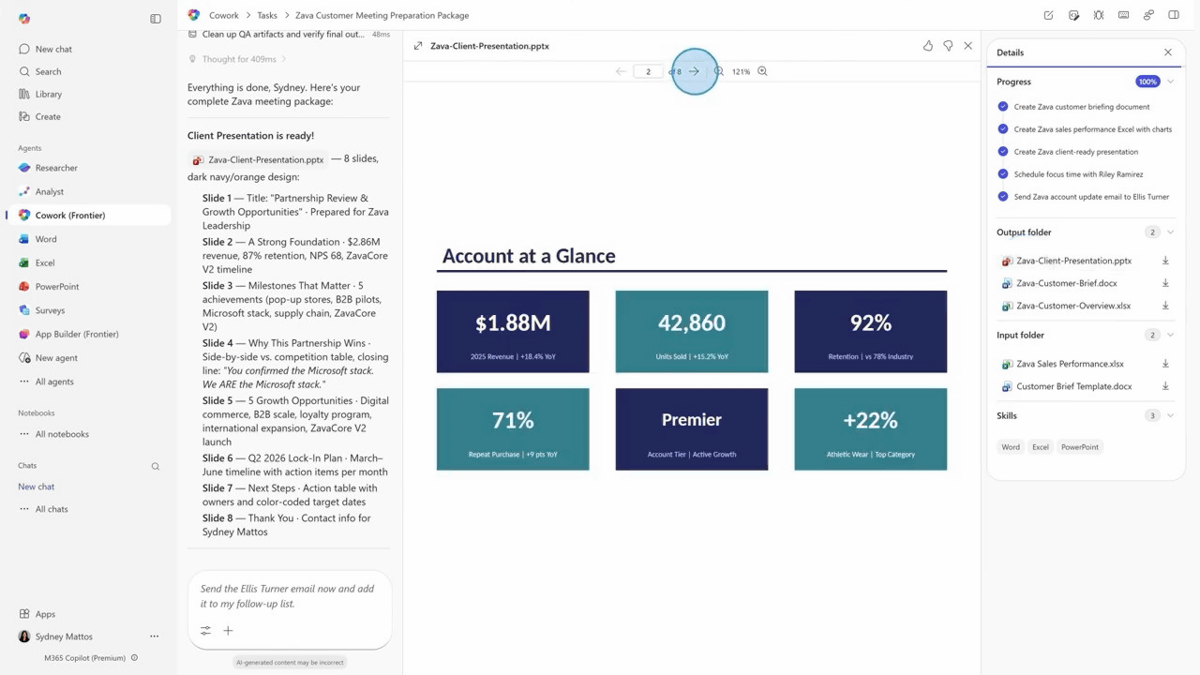Viewport: 1200px width, 675px height.
Task: Collapse the Progress section
Action: point(1170,82)
